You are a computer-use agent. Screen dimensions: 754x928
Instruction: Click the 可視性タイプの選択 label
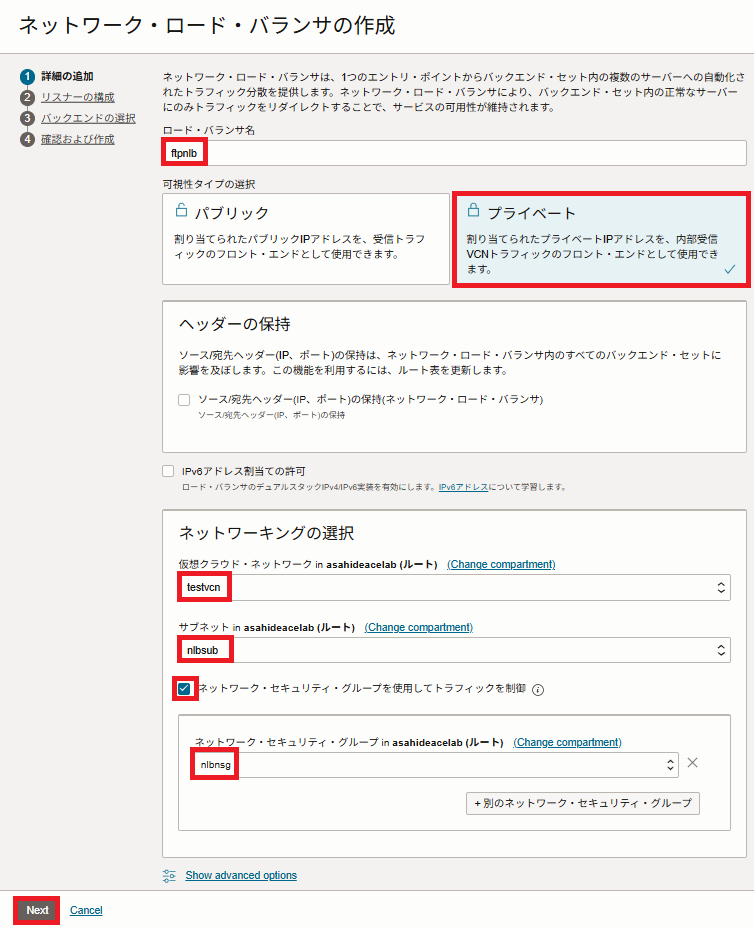[x=209, y=185]
